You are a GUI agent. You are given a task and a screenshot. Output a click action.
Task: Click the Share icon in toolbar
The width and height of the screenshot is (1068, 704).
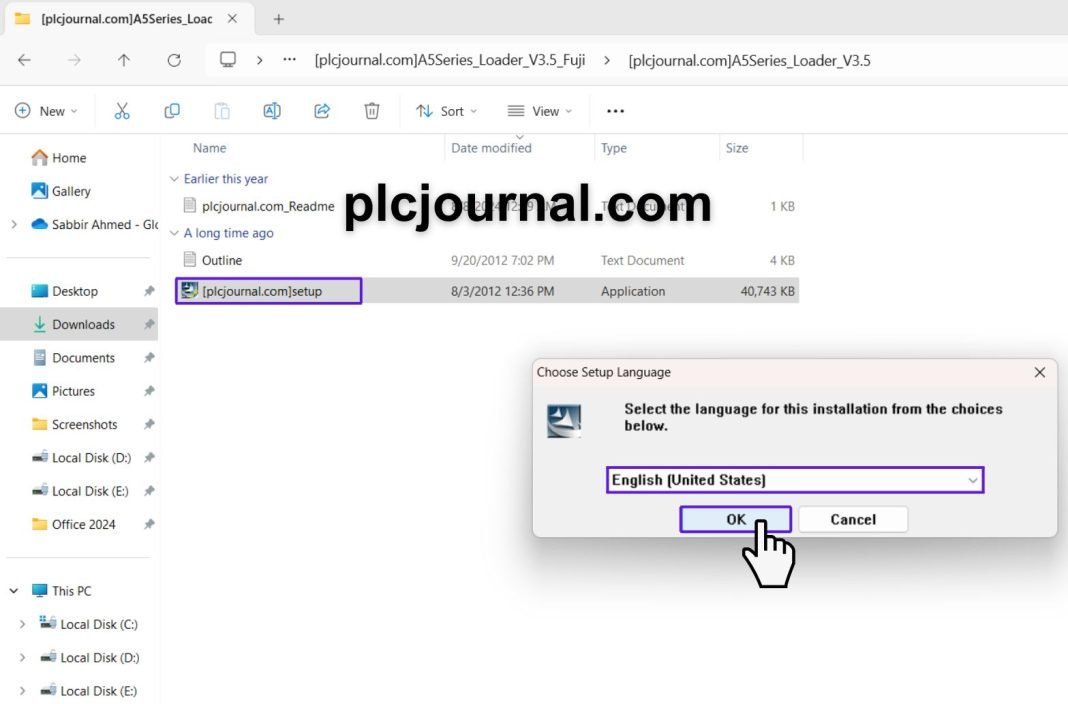[x=322, y=111]
